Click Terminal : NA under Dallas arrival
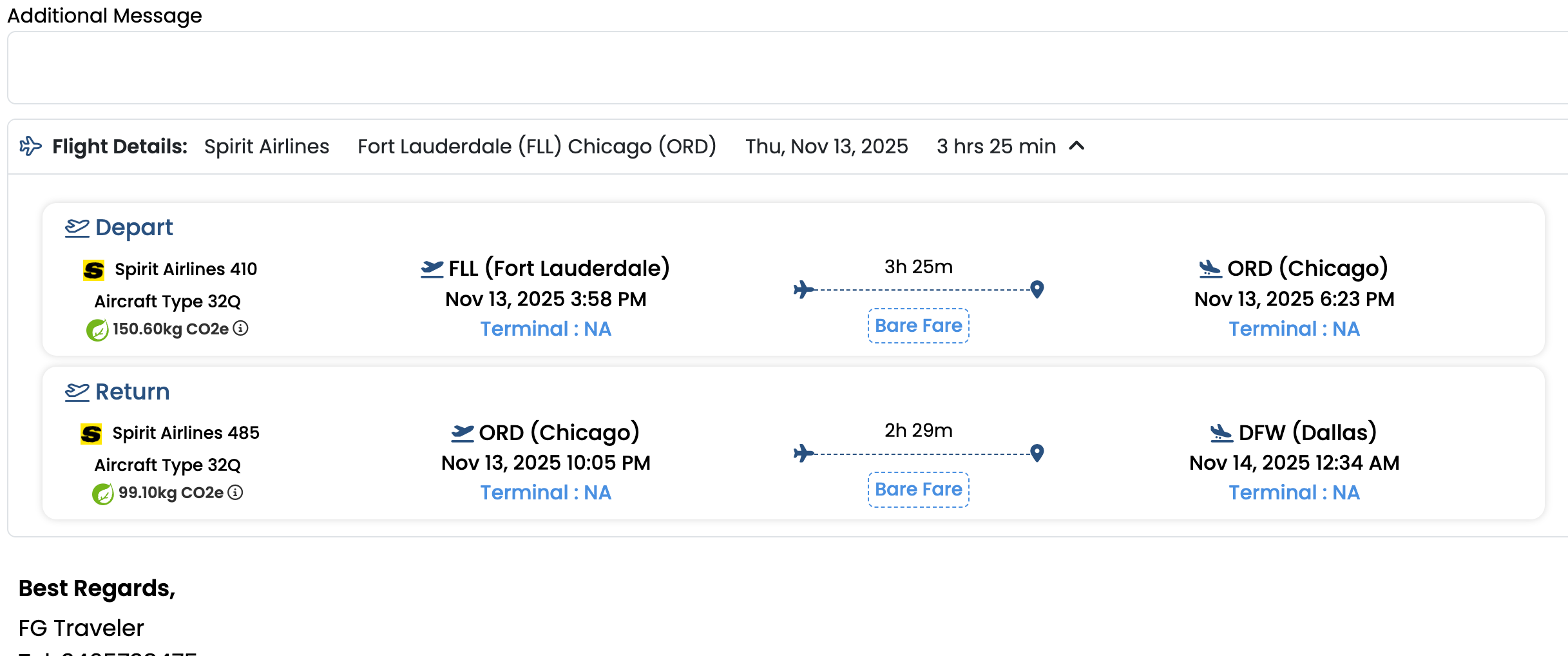 point(1294,493)
